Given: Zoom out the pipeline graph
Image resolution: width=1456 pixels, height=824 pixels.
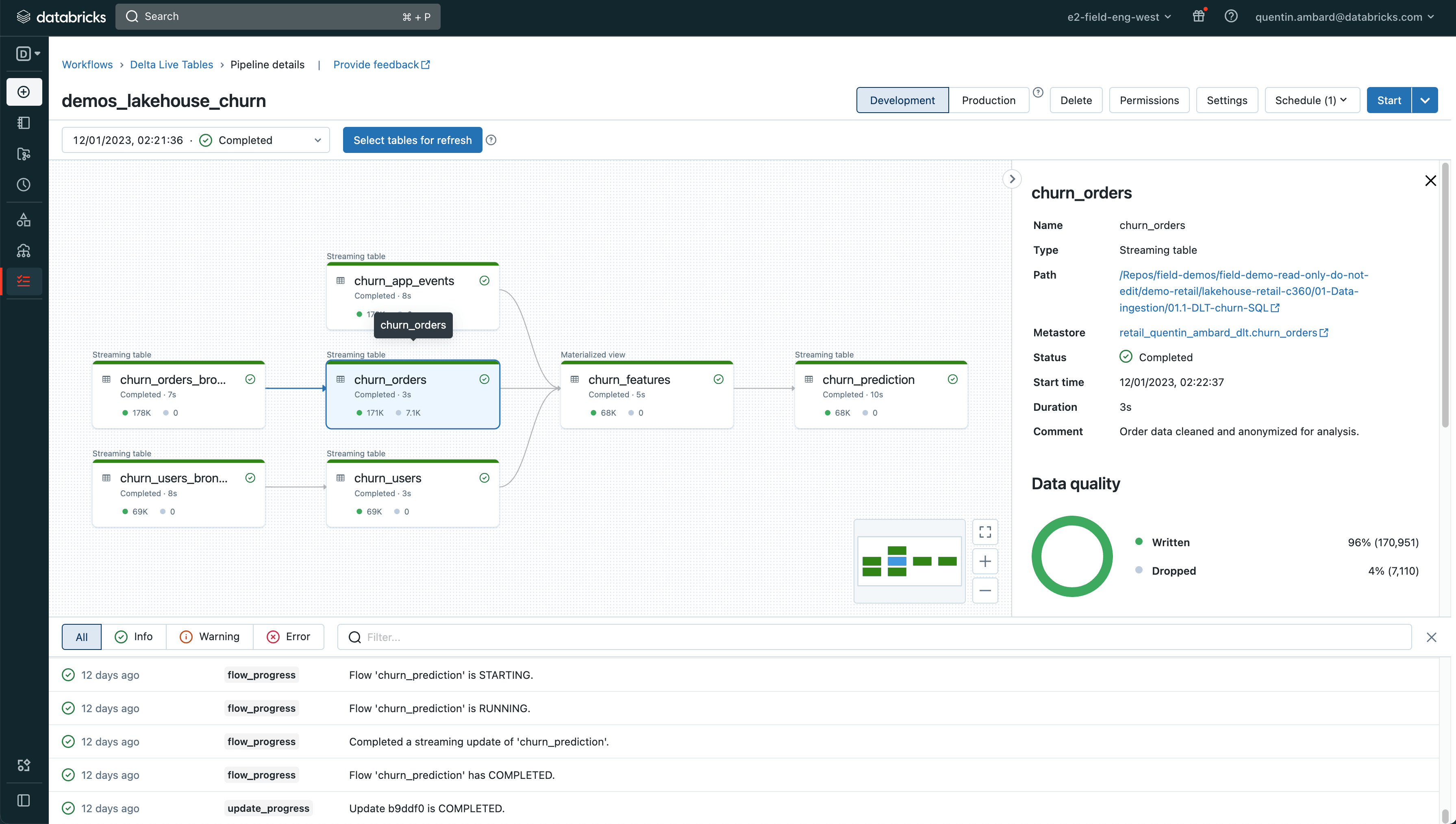Looking at the screenshot, I should pos(985,590).
